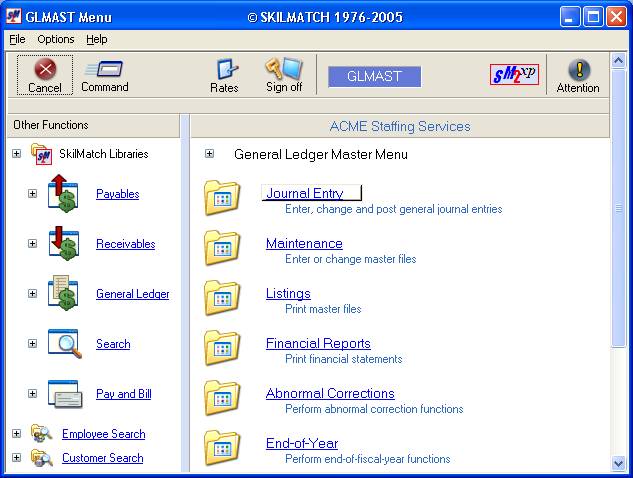Click the Payables dollar icon
Image resolution: width=633 pixels, height=478 pixels.
click(63, 193)
